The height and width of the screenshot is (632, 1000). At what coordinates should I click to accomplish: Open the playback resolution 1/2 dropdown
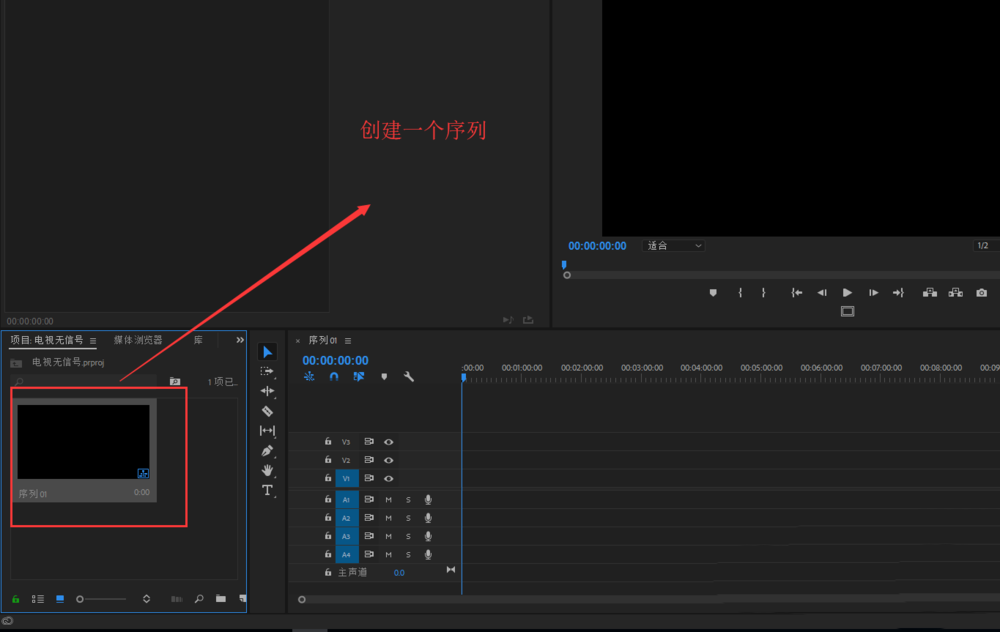(x=981, y=245)
